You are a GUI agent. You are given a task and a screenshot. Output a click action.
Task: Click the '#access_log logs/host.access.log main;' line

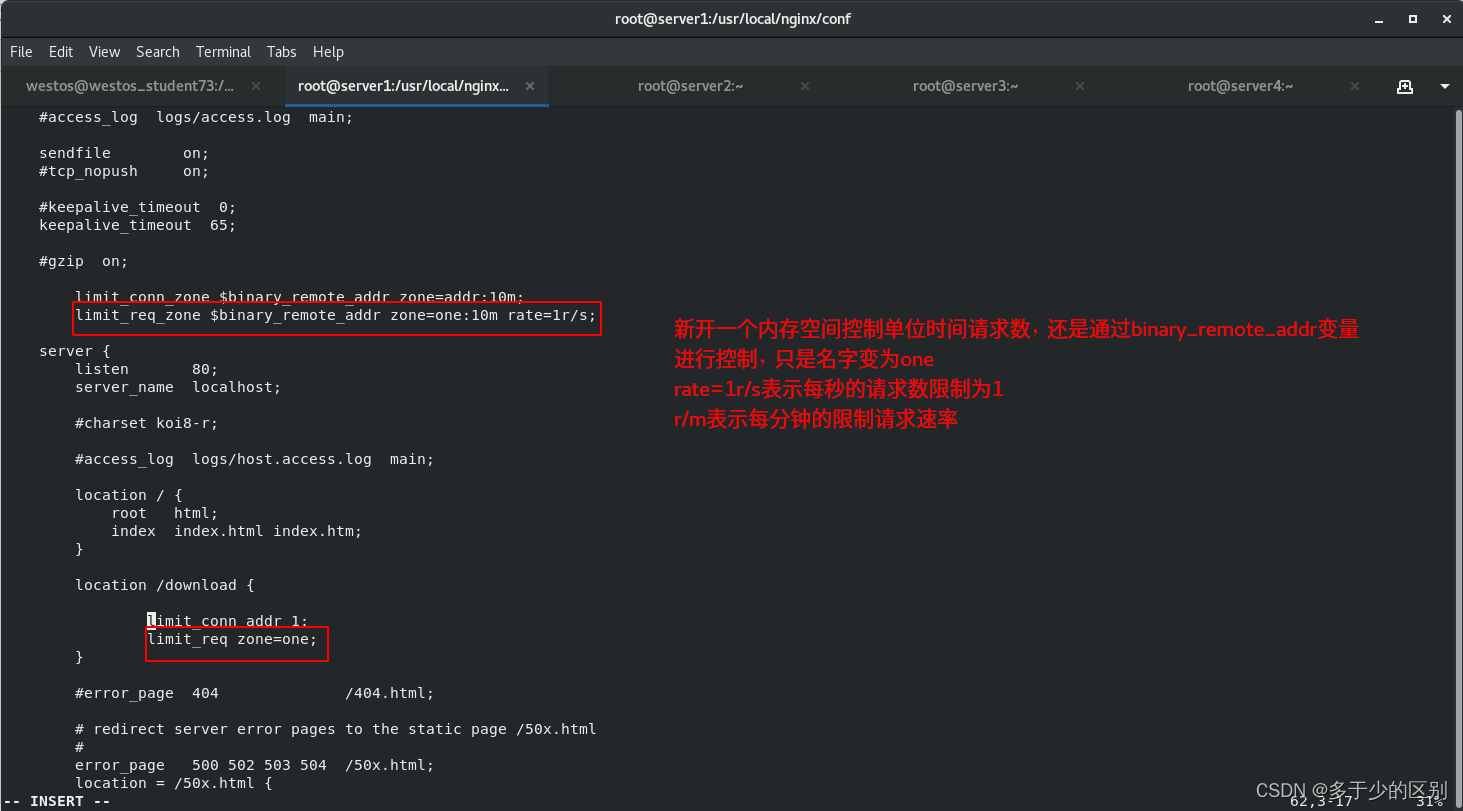click(254, 459)
